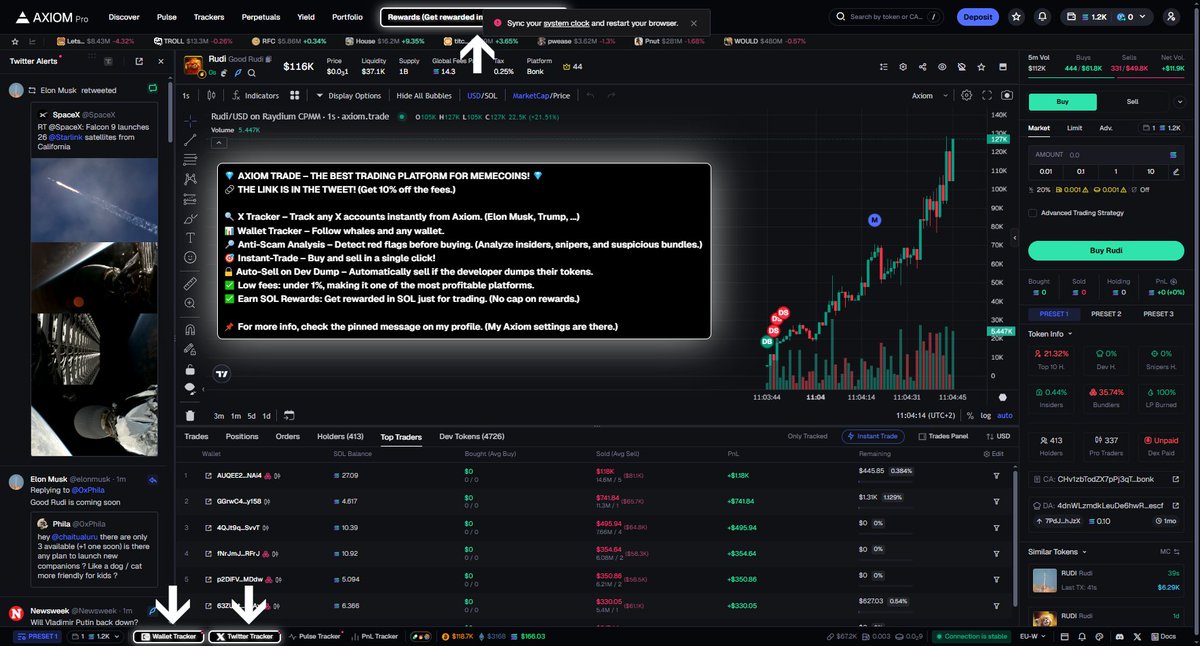Click the AMOUNT input field
Viewport: 1200px width, 646px height.
1106,155
